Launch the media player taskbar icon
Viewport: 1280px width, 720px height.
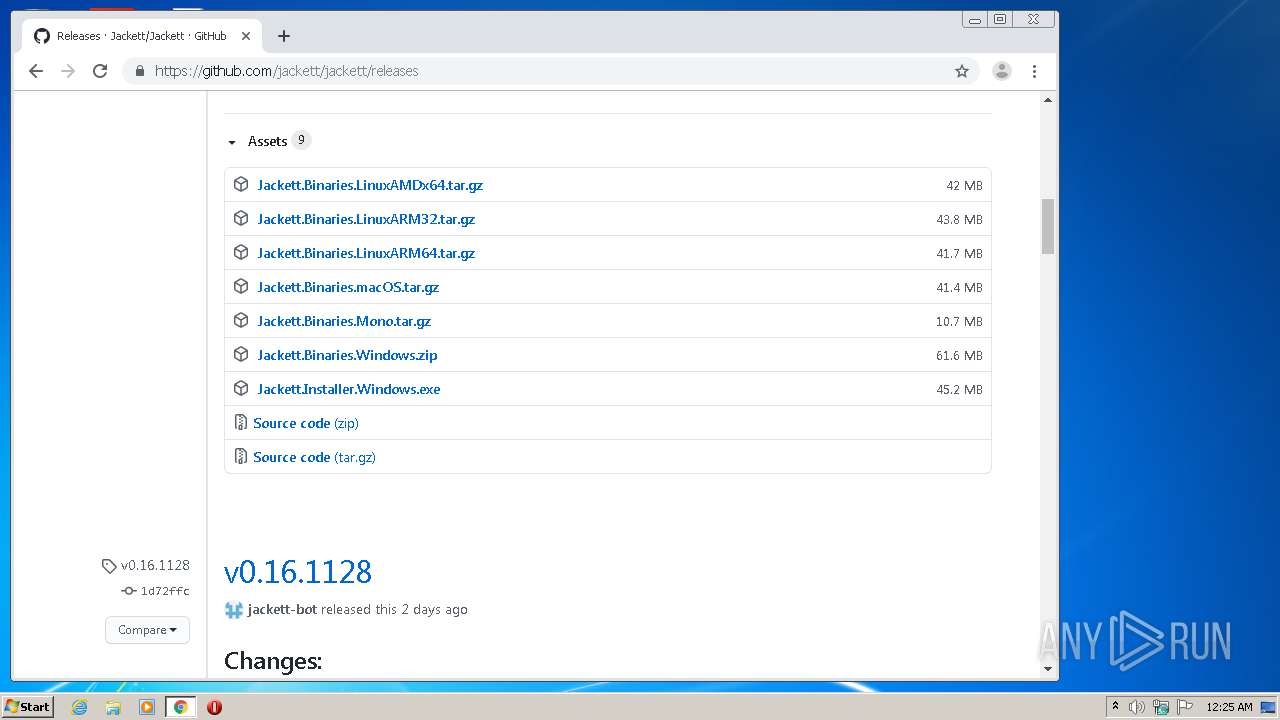click(x=147, y=707)
